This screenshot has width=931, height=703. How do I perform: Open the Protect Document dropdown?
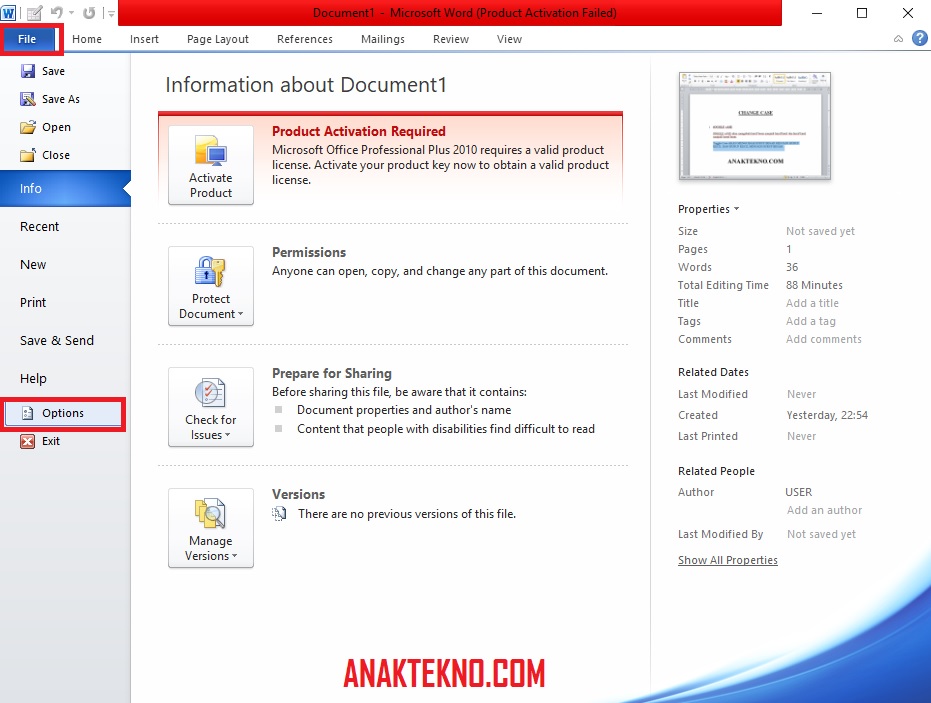click(211, 286)
